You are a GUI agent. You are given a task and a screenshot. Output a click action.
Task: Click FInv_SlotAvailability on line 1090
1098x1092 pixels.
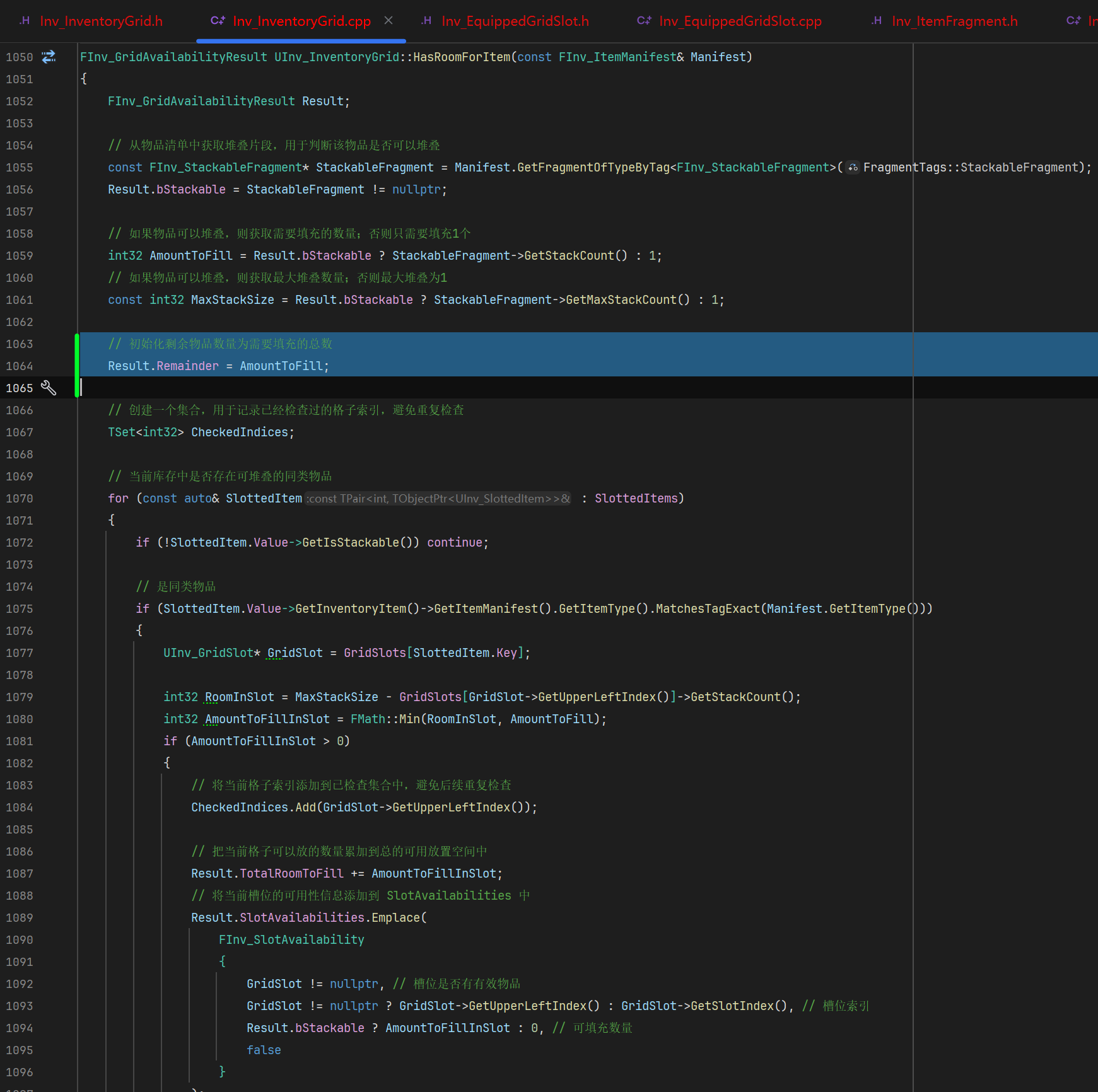tap(291, 939)
